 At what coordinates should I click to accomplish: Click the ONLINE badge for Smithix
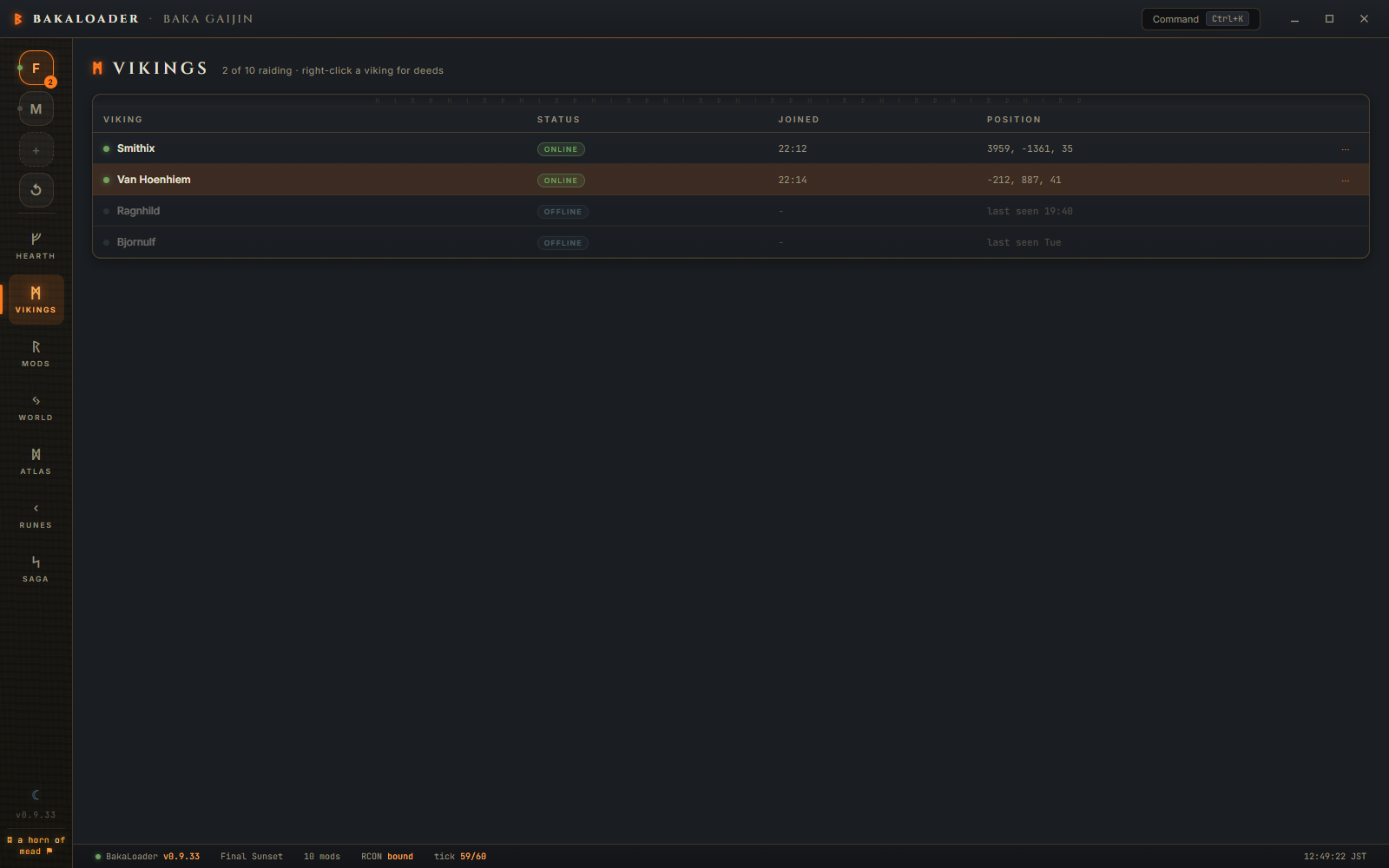coord(561,149)
